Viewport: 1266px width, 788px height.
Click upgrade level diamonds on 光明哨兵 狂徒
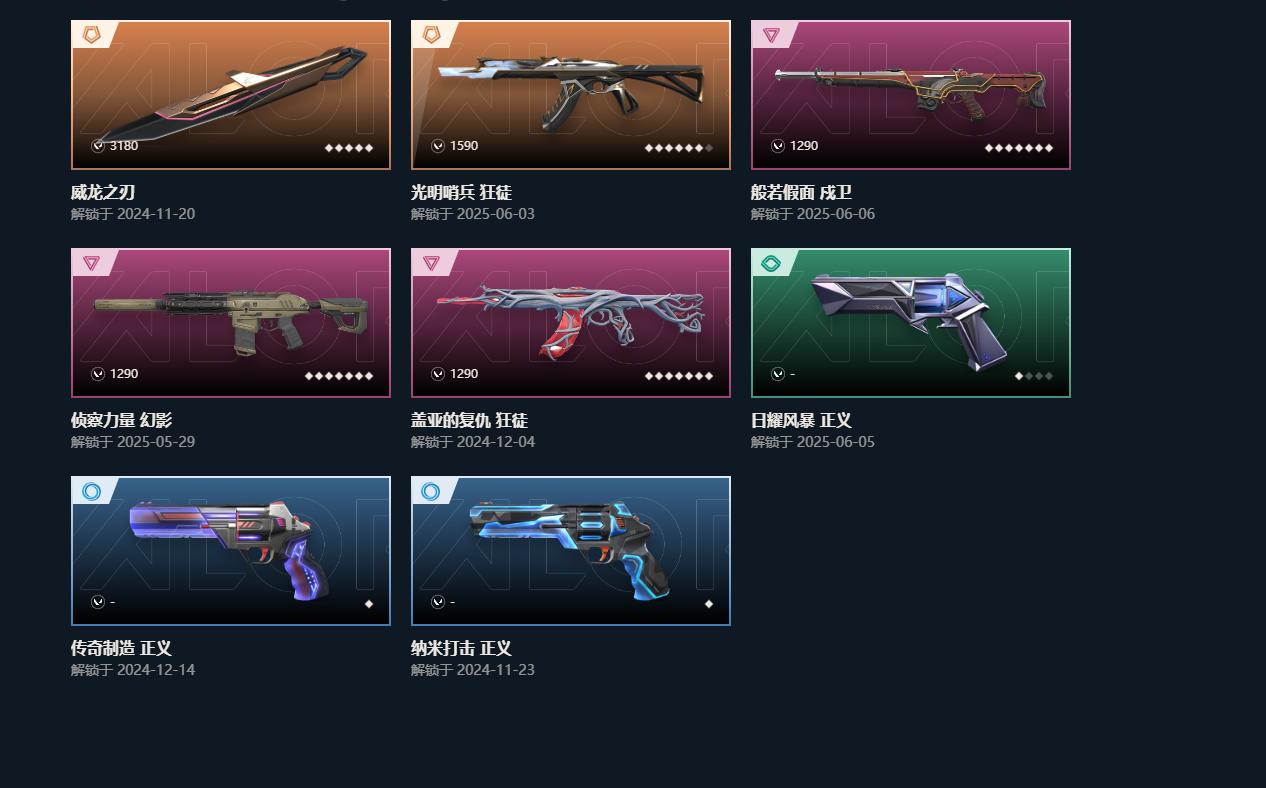coord(679,148)
